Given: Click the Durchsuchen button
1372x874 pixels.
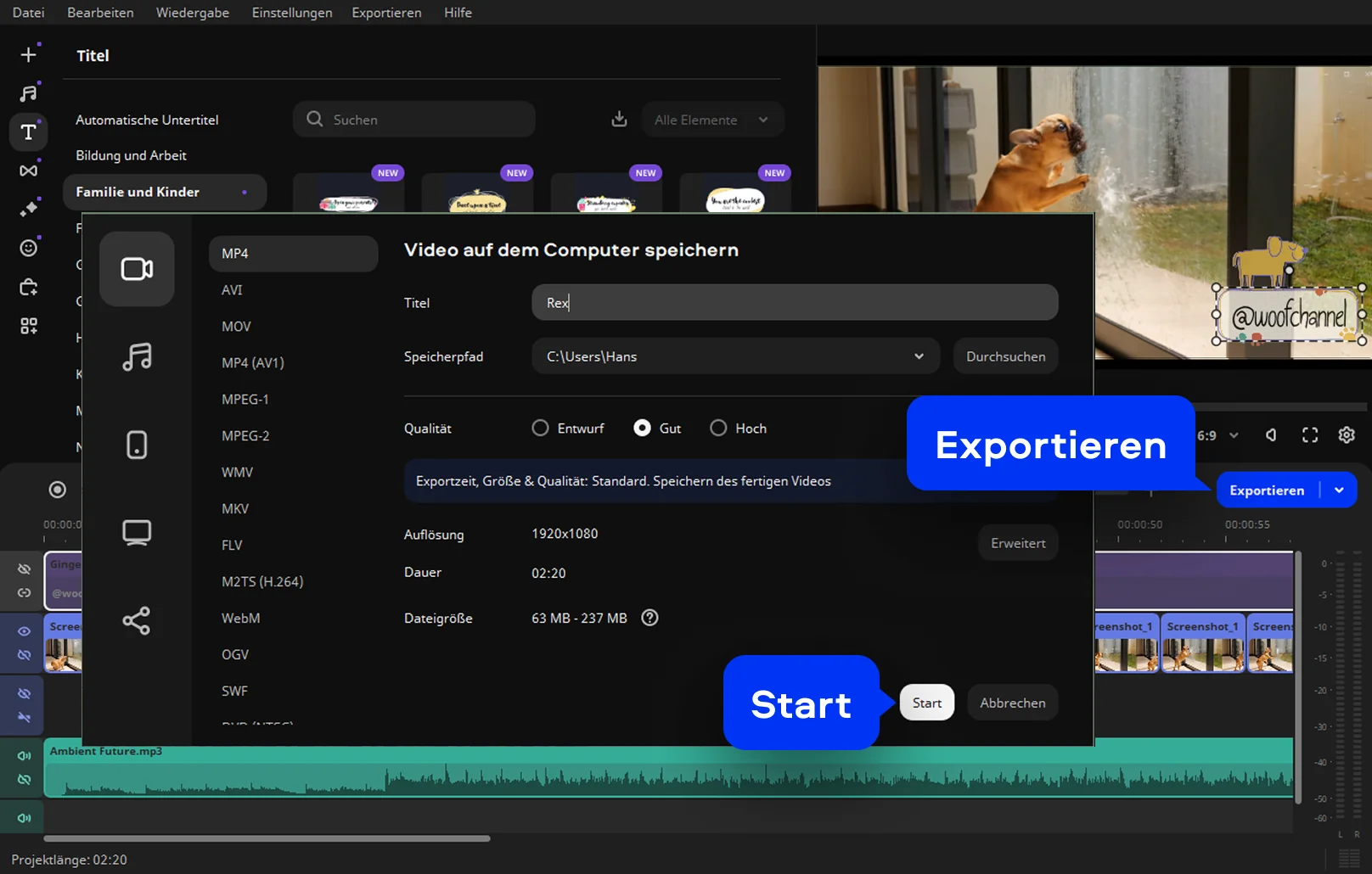Looking at the screenshot, I should (x=1005, y=356).
